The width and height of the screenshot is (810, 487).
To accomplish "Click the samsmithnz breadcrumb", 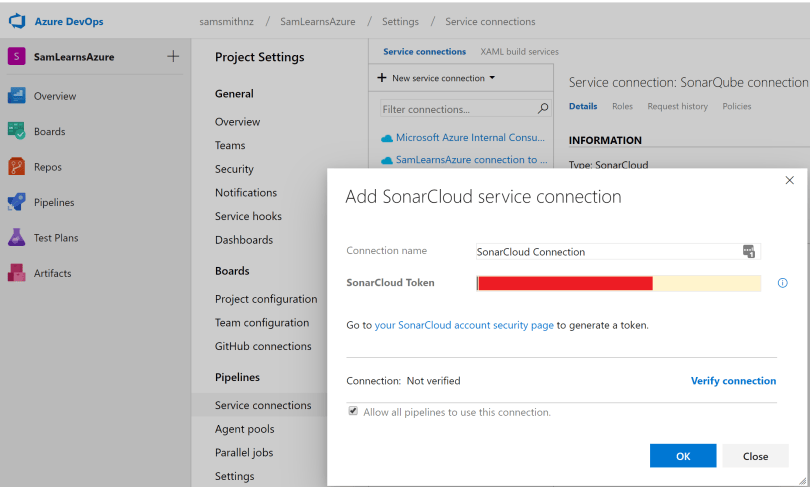I will [226, 22].
